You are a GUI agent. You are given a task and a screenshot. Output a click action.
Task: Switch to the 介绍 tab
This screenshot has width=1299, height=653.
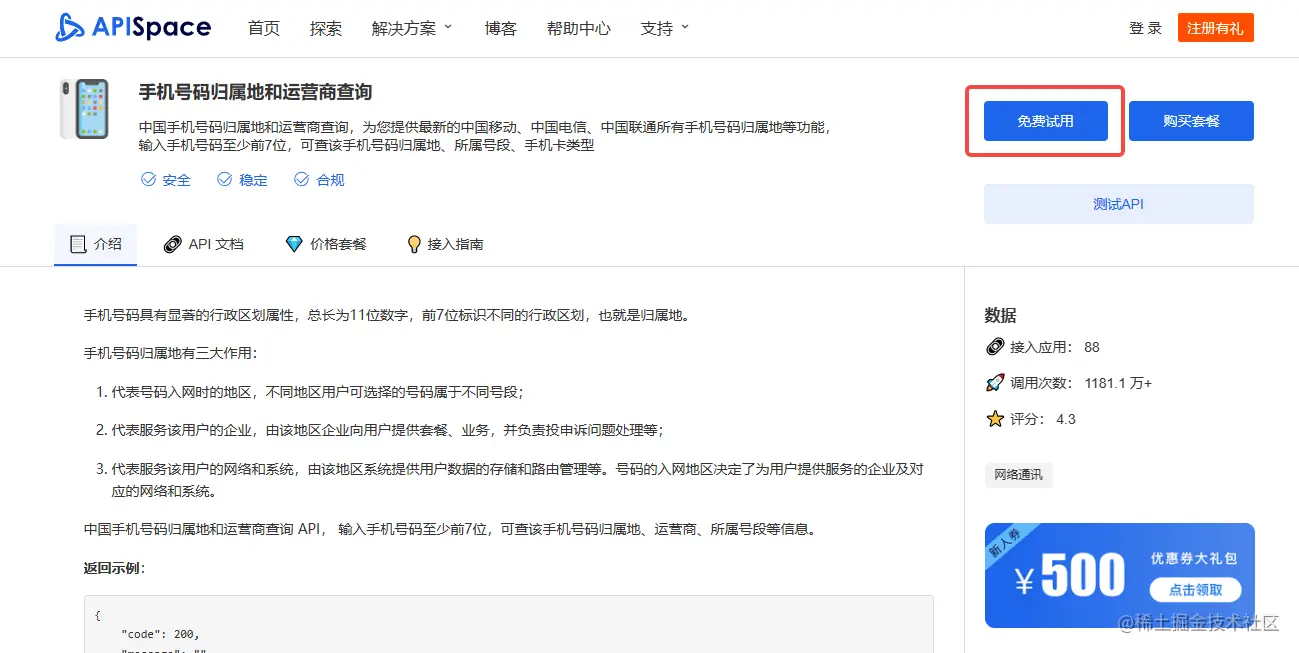(95, 244)
